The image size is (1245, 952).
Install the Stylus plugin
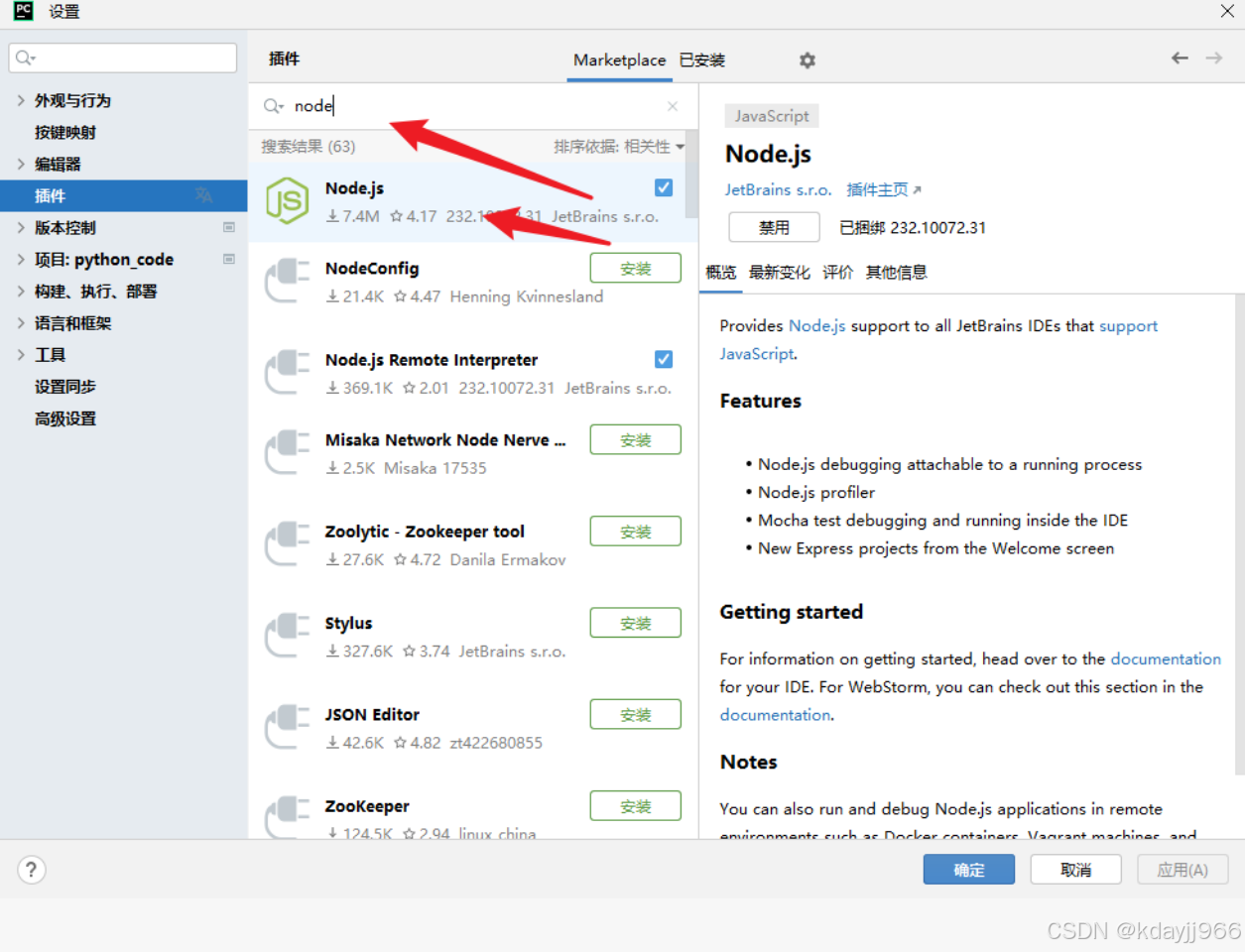636,623
